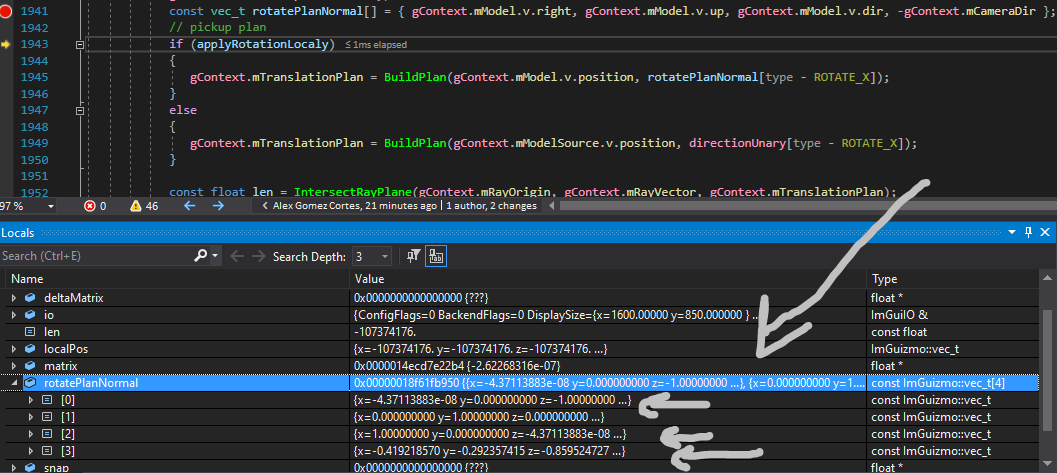Image resolution: width=1057 pixels, height=473 pixels.
Task: Click the red error count icon
Action: tap(90, 206)
